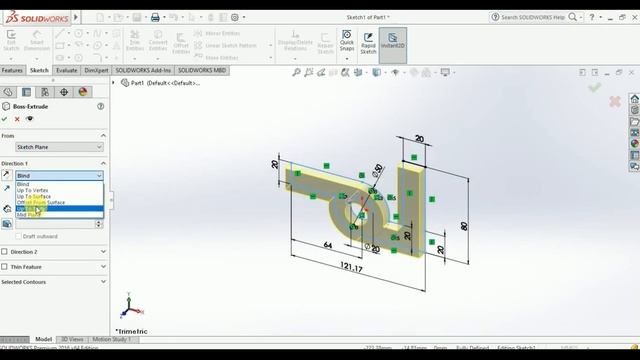This screenshot has height=360, width=640.
Task: Open the ConfigurationManager tab icon
Action: 45,92
